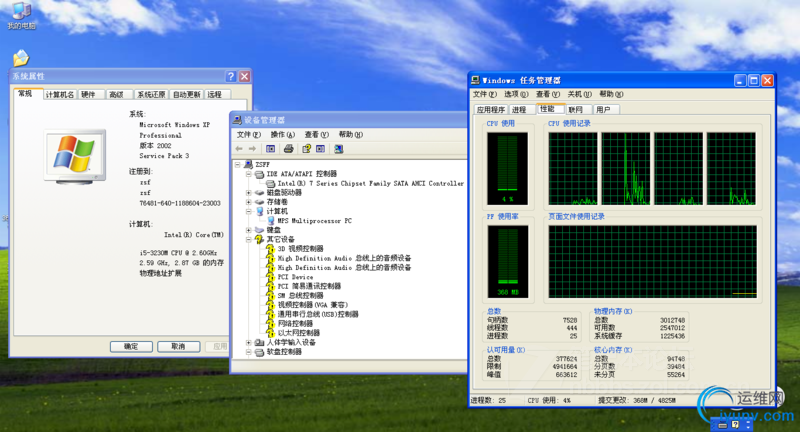Switch to 系统还原 tab
Viewport: 800px width, 432px height.
pyautogui.click(x=151, y=94)
